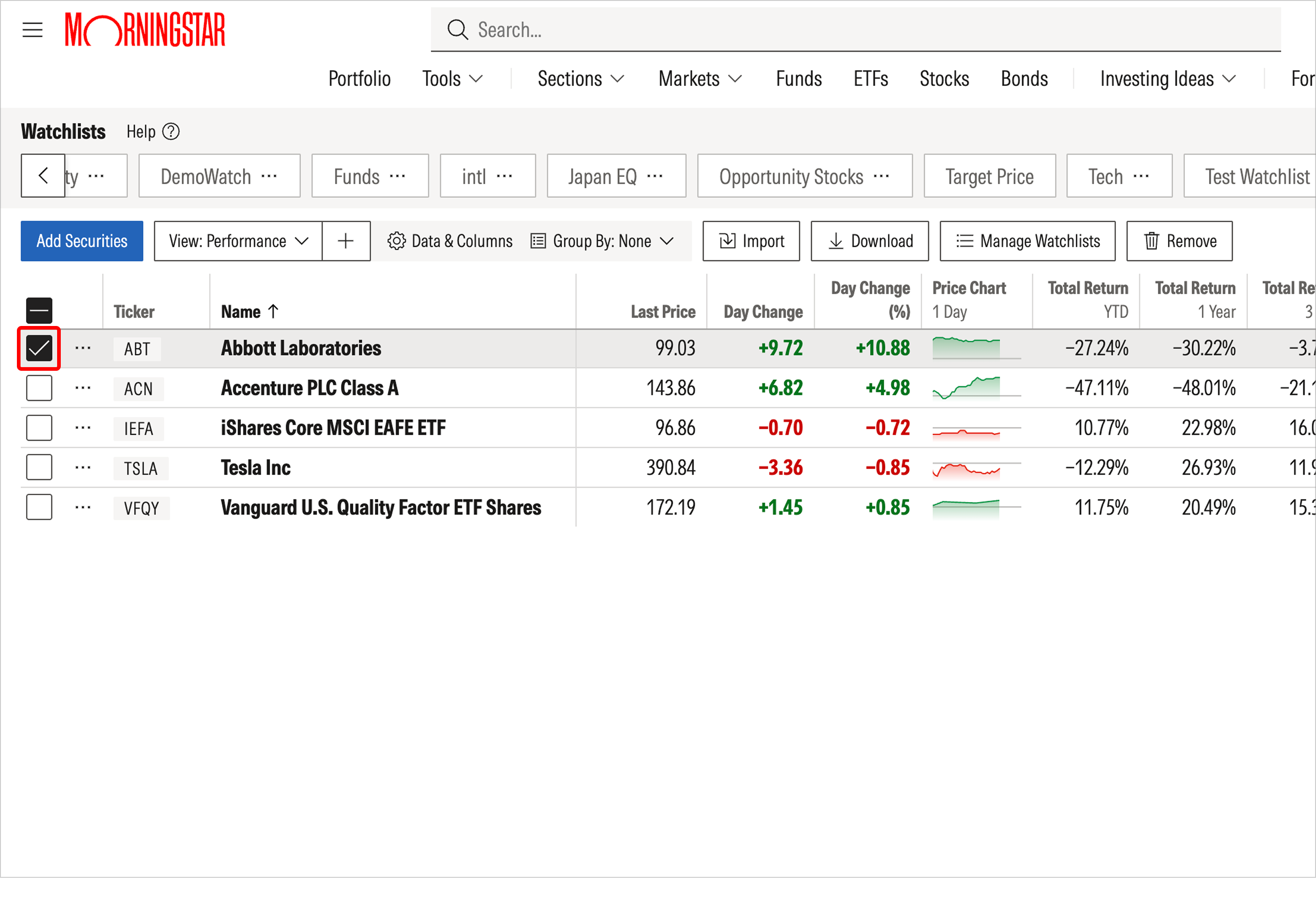Open row options for ACN
This screenshot has width=1316, height=897.
tap(83, 388)
